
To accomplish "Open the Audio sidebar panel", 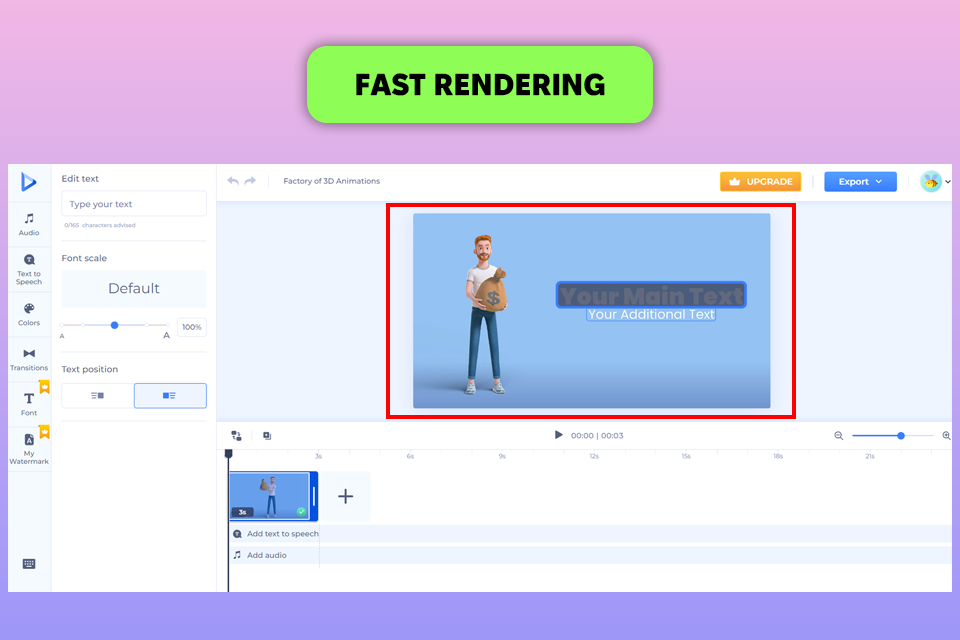I will [29, 224].
